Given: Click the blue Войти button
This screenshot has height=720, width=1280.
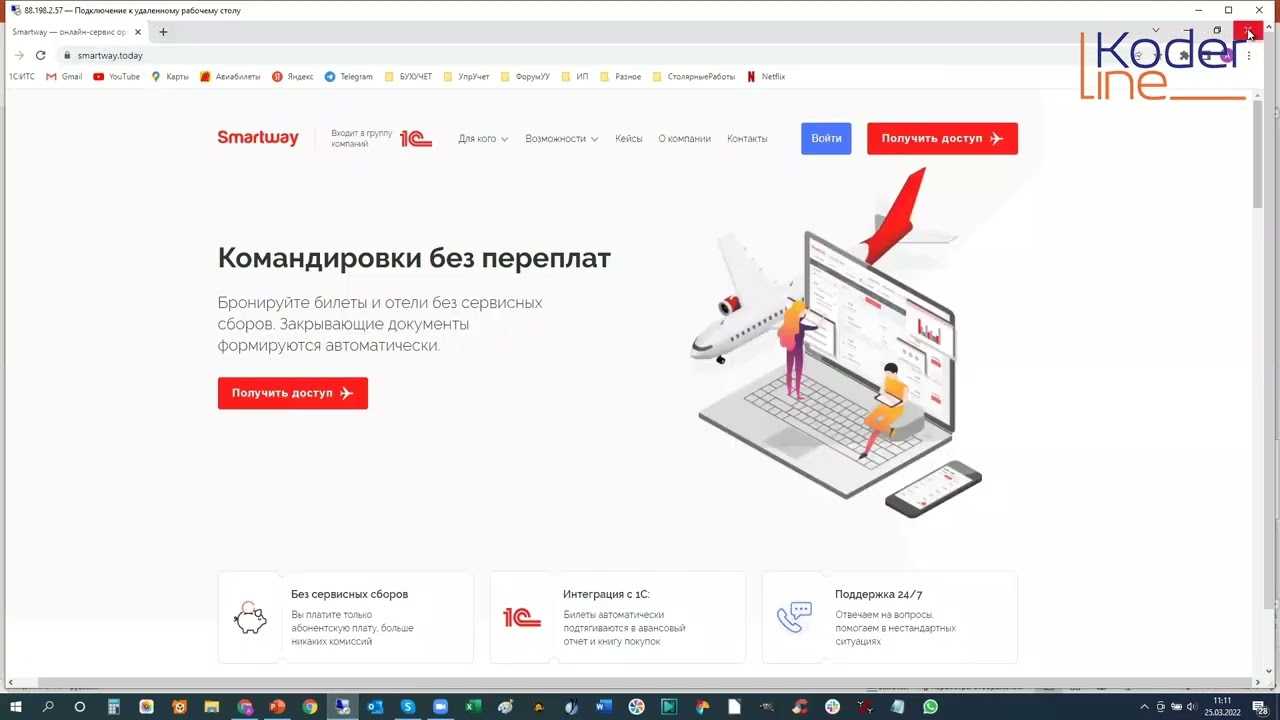Looking at the screenshot, I should tap(826, 139).
